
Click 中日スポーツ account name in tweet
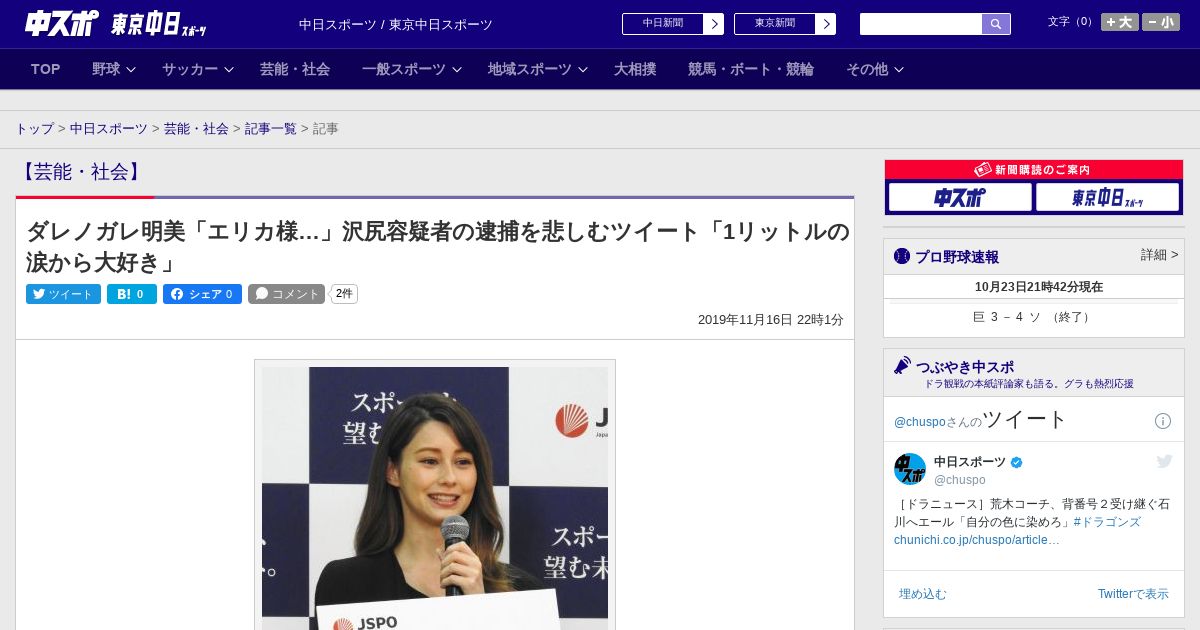pos(970,462)
